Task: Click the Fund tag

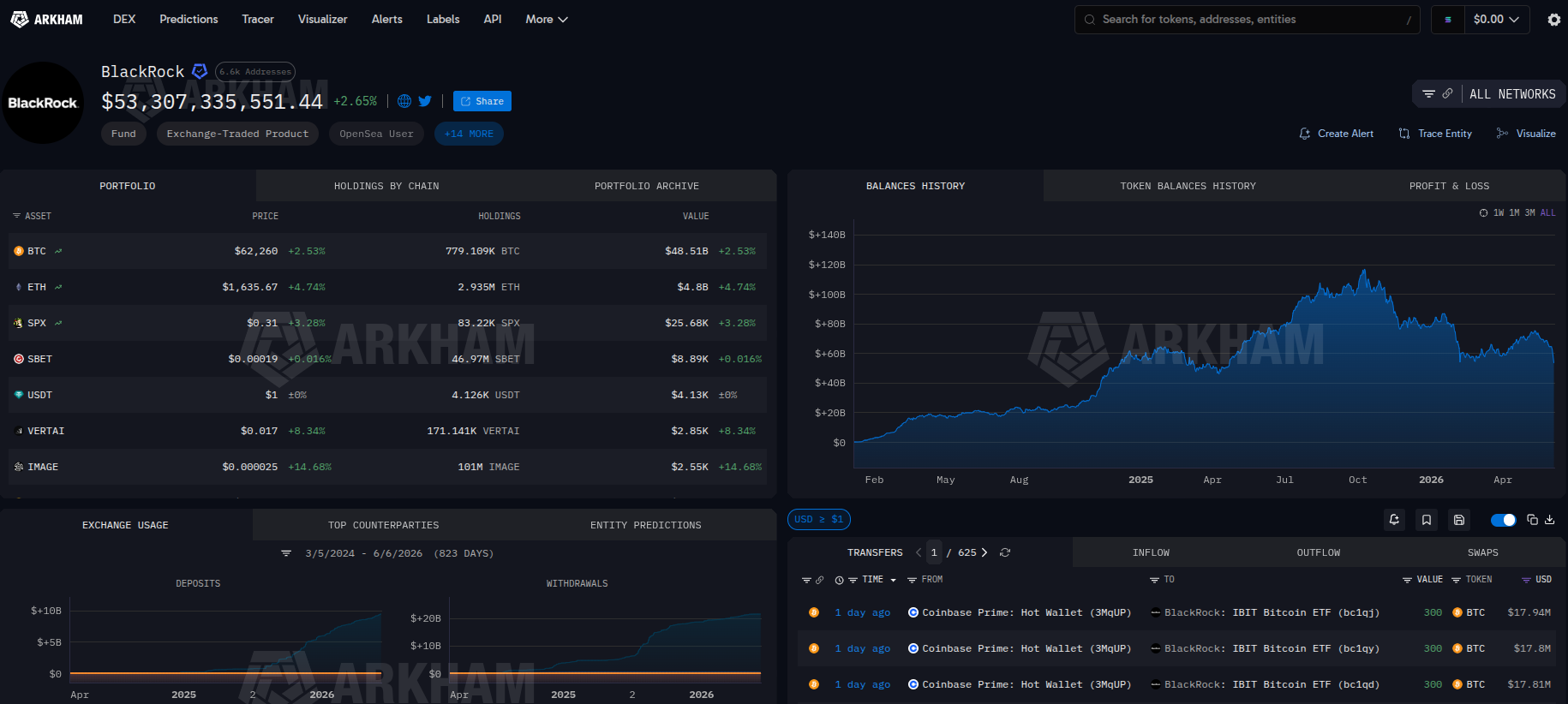Action: coord(123,134)
